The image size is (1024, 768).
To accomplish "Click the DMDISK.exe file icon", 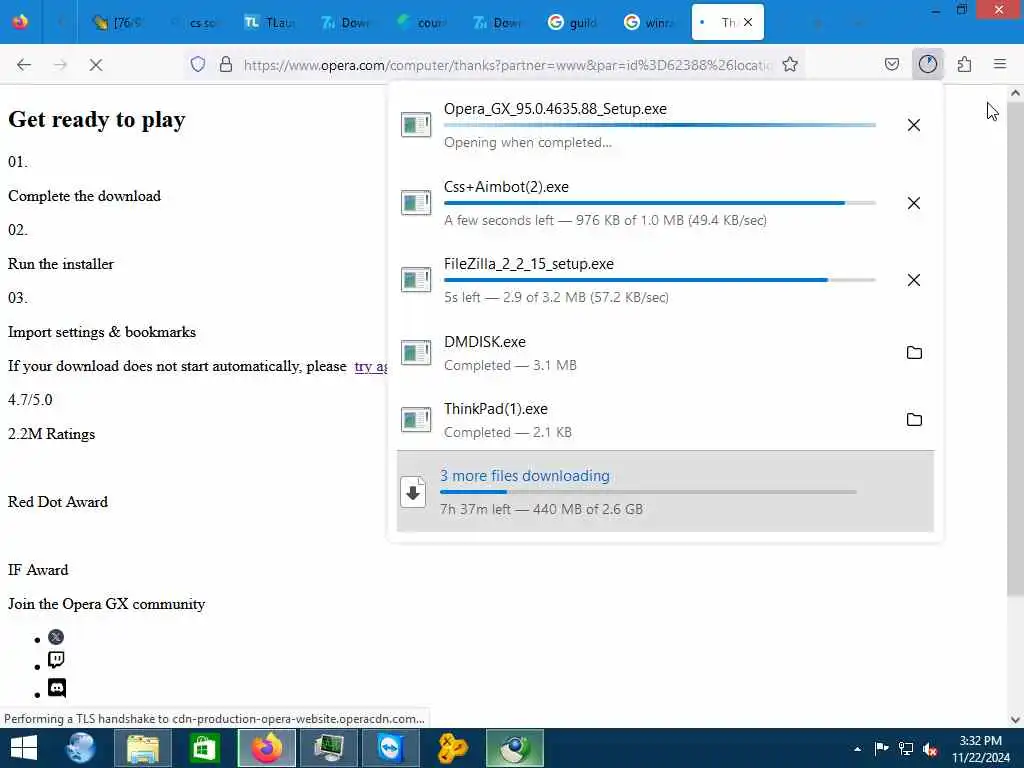I will pyautogui.click(x=416, y=353).
